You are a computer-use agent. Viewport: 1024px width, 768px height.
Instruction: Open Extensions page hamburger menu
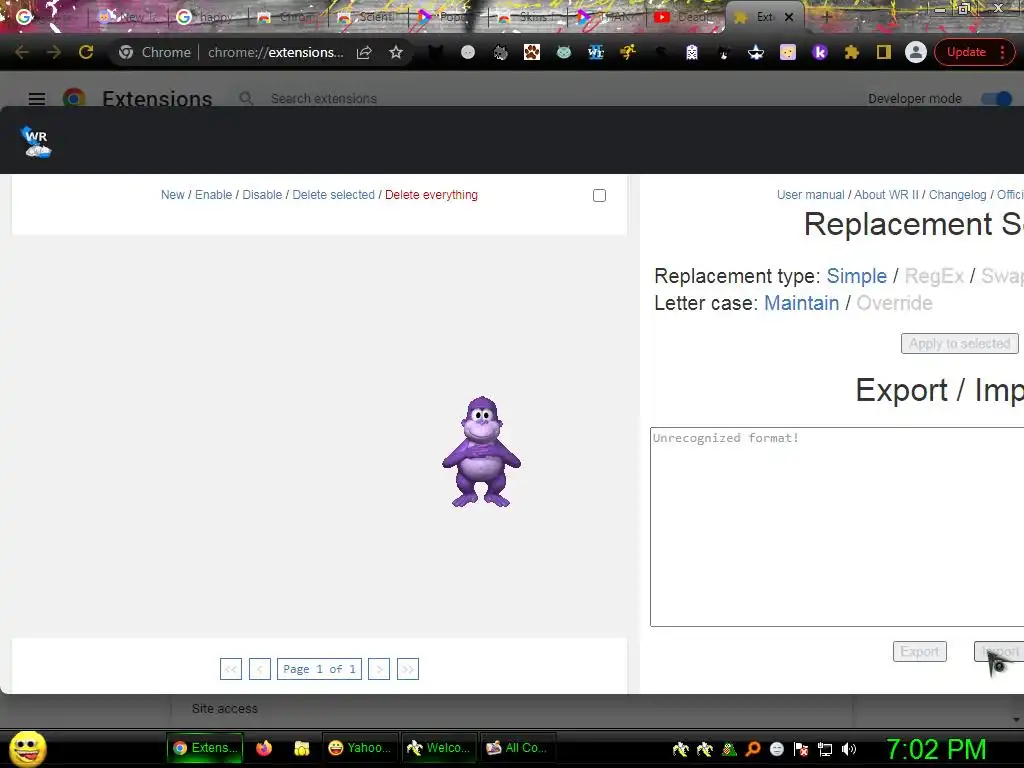click(x=37, y=99)
